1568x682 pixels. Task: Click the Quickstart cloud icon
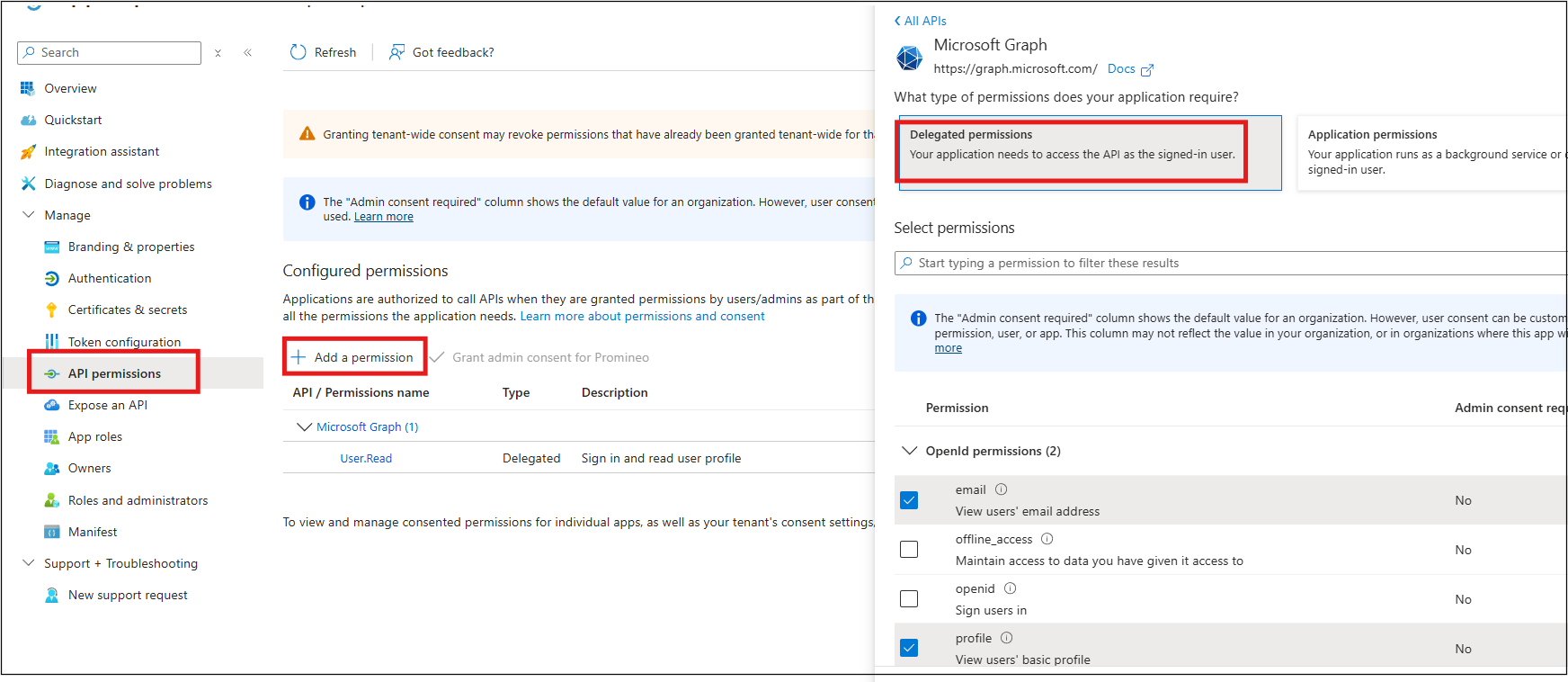(28, 120)
